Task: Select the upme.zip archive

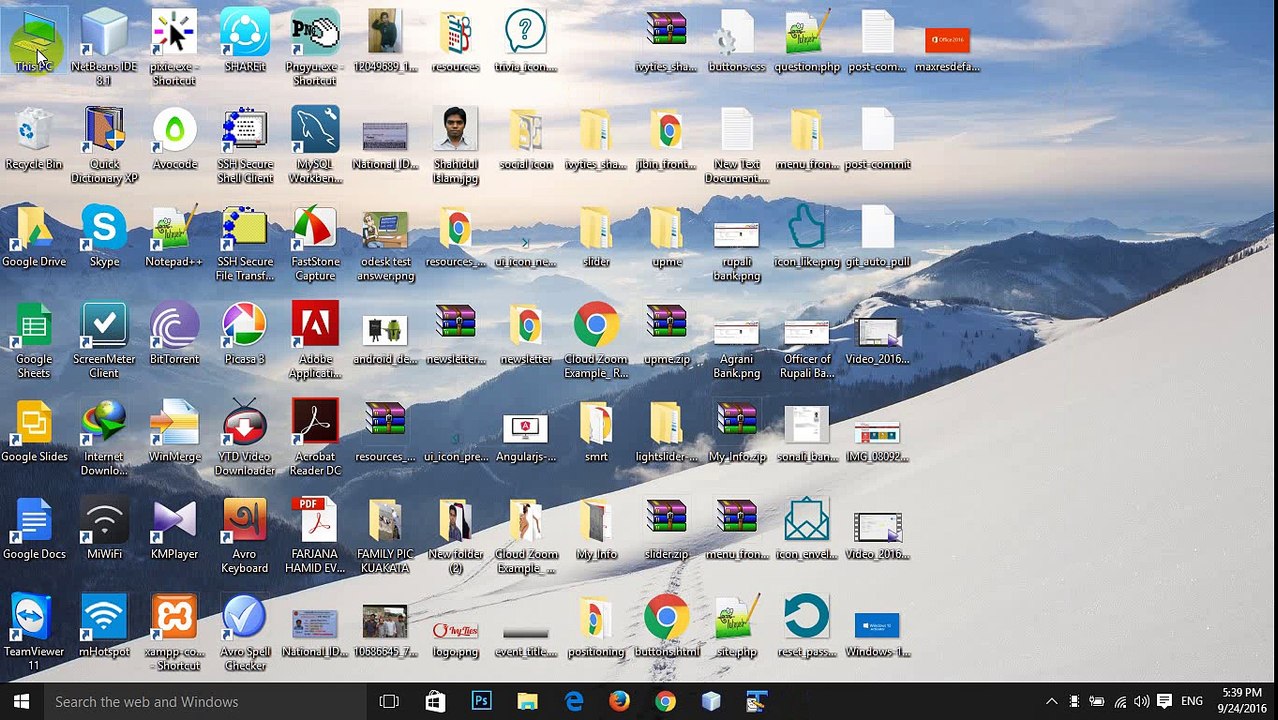Action: pyautogui.click(x=666, y=333)
